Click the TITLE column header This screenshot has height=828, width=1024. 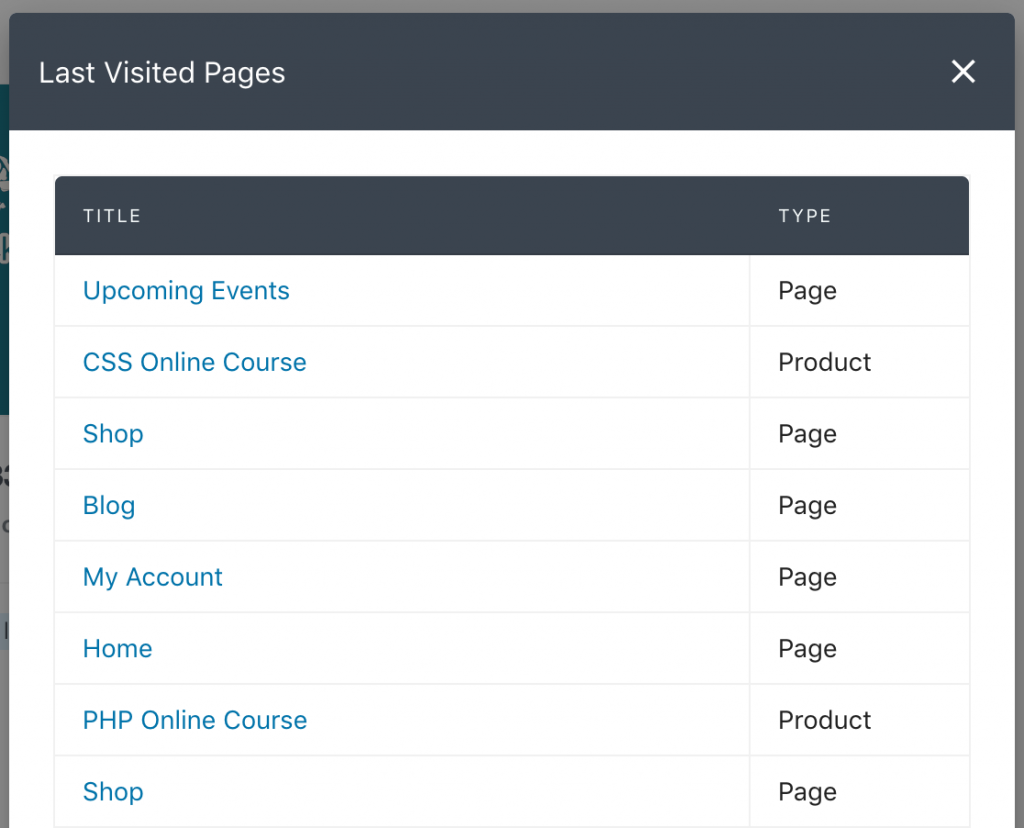point(111,215)
